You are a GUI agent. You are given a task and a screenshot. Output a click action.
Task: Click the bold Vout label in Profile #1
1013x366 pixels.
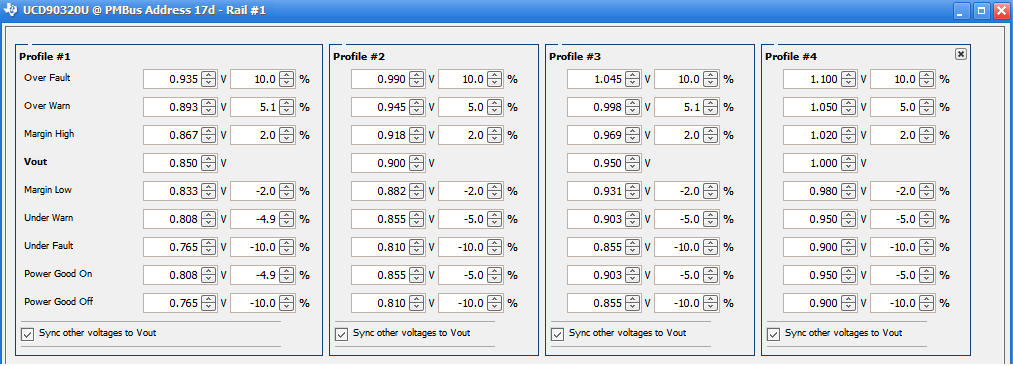click(35, 162)
